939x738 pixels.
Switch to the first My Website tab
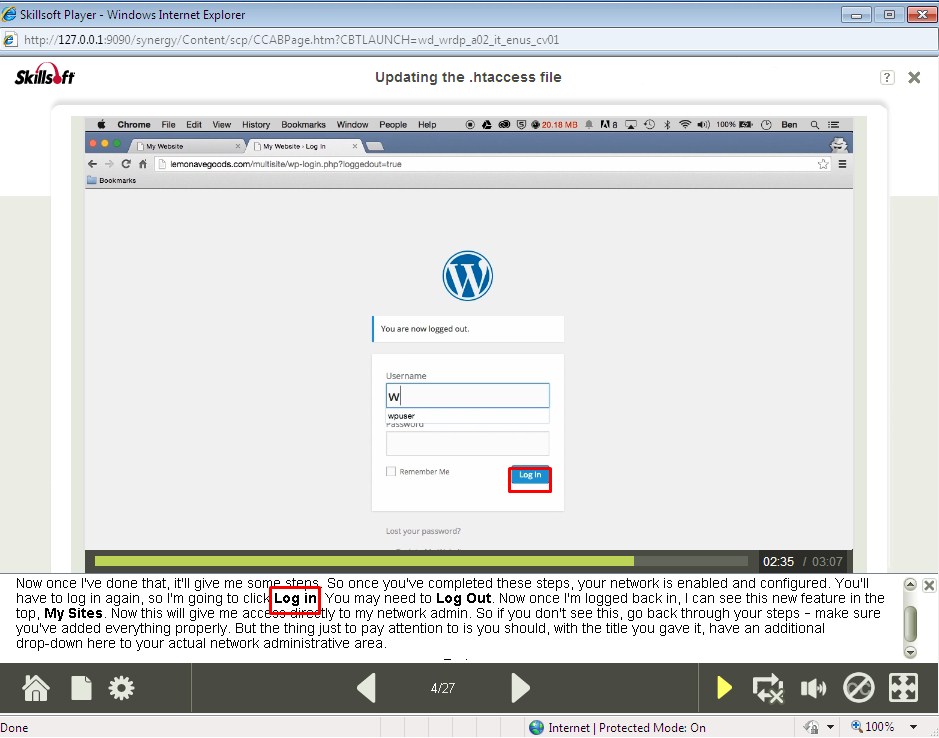coord(186,146)
